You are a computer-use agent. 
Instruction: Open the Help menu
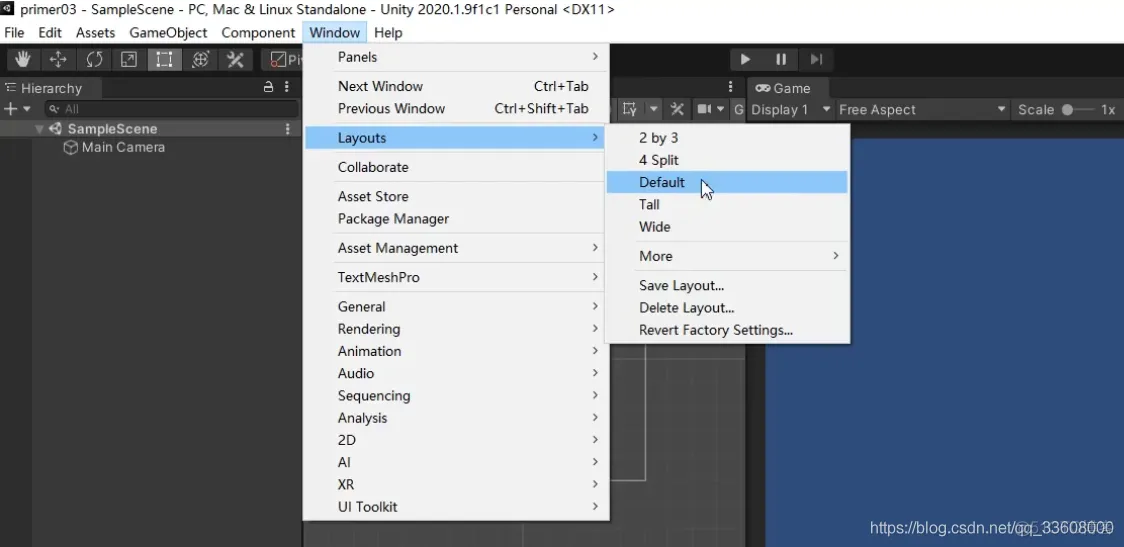388,33
